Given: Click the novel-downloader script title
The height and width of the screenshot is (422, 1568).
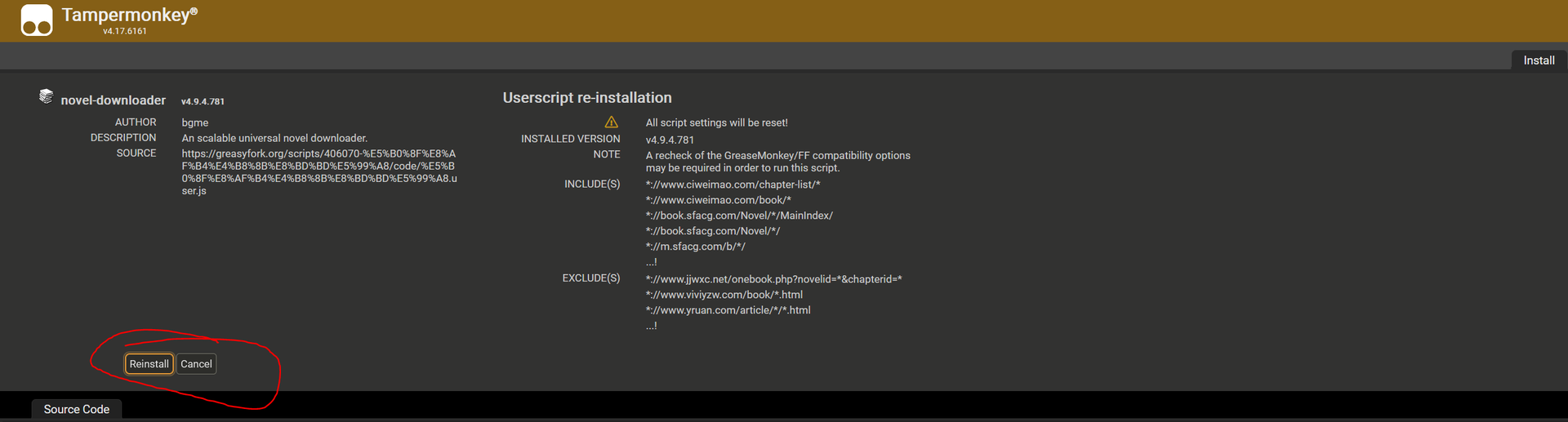Looking at the screenshot, I should click(x=114, y=100).
